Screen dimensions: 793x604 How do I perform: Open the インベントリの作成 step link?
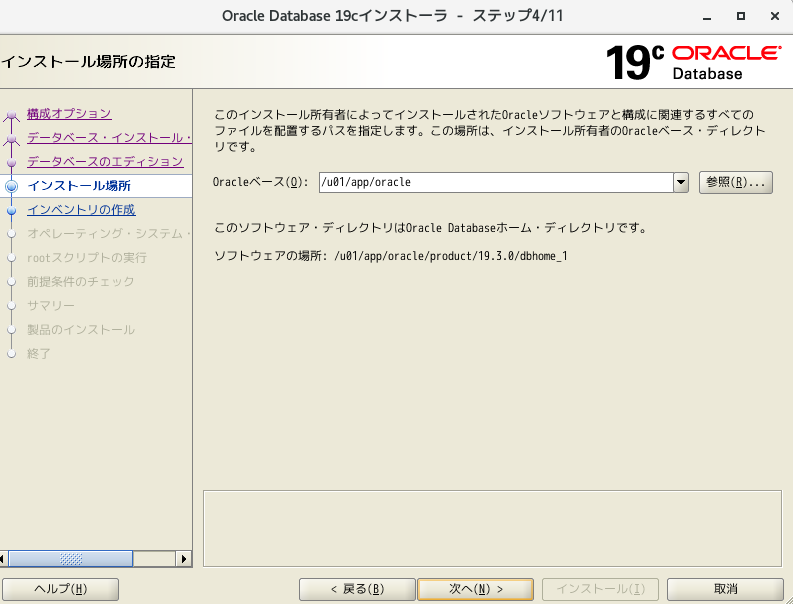(x=81, y=209)
